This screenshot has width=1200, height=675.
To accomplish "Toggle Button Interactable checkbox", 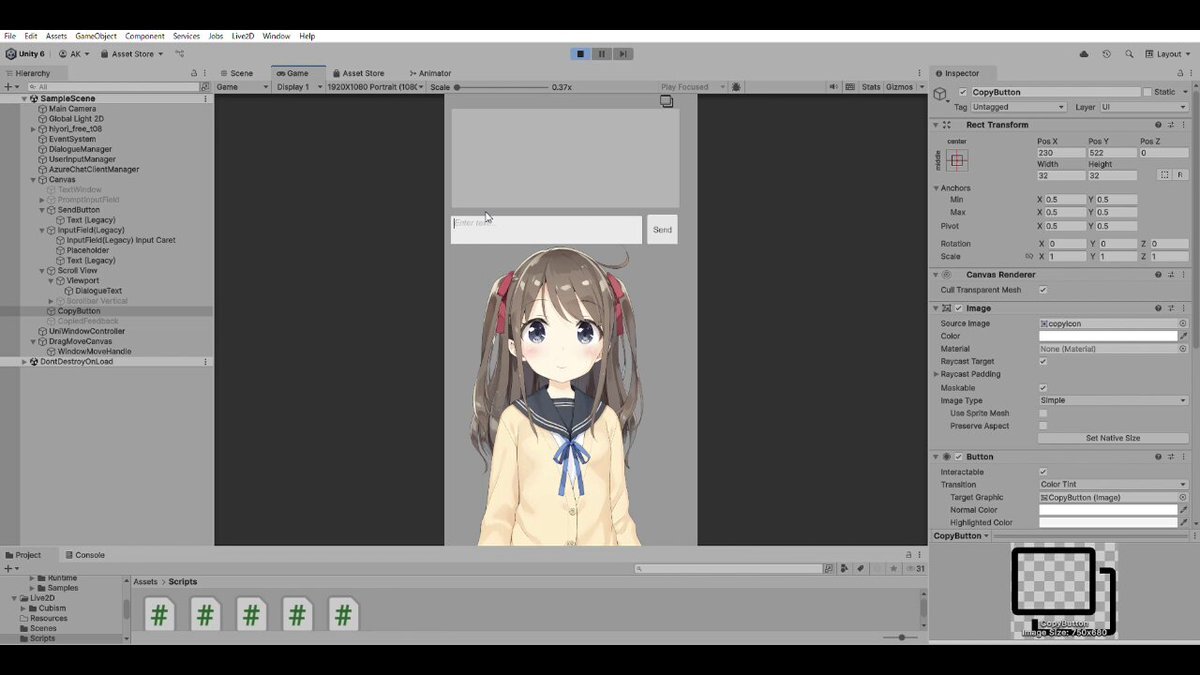I will [1043, 472].
